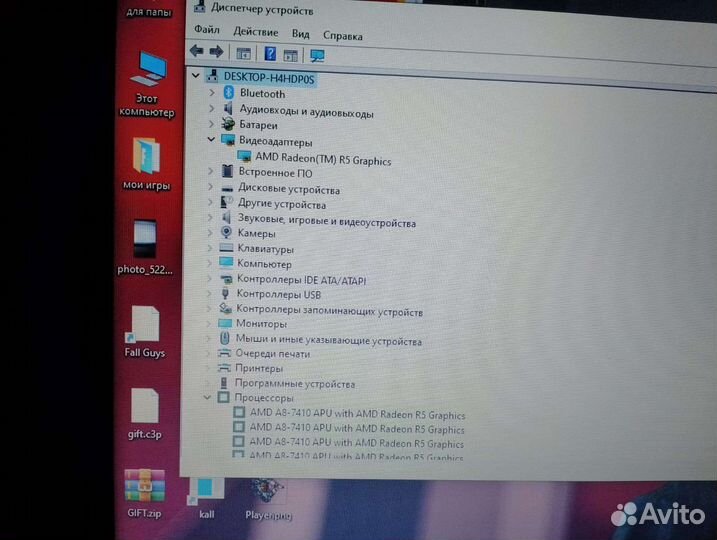Open the Действие menu
This screenshot has width=717, height=540.
[256, 32]
